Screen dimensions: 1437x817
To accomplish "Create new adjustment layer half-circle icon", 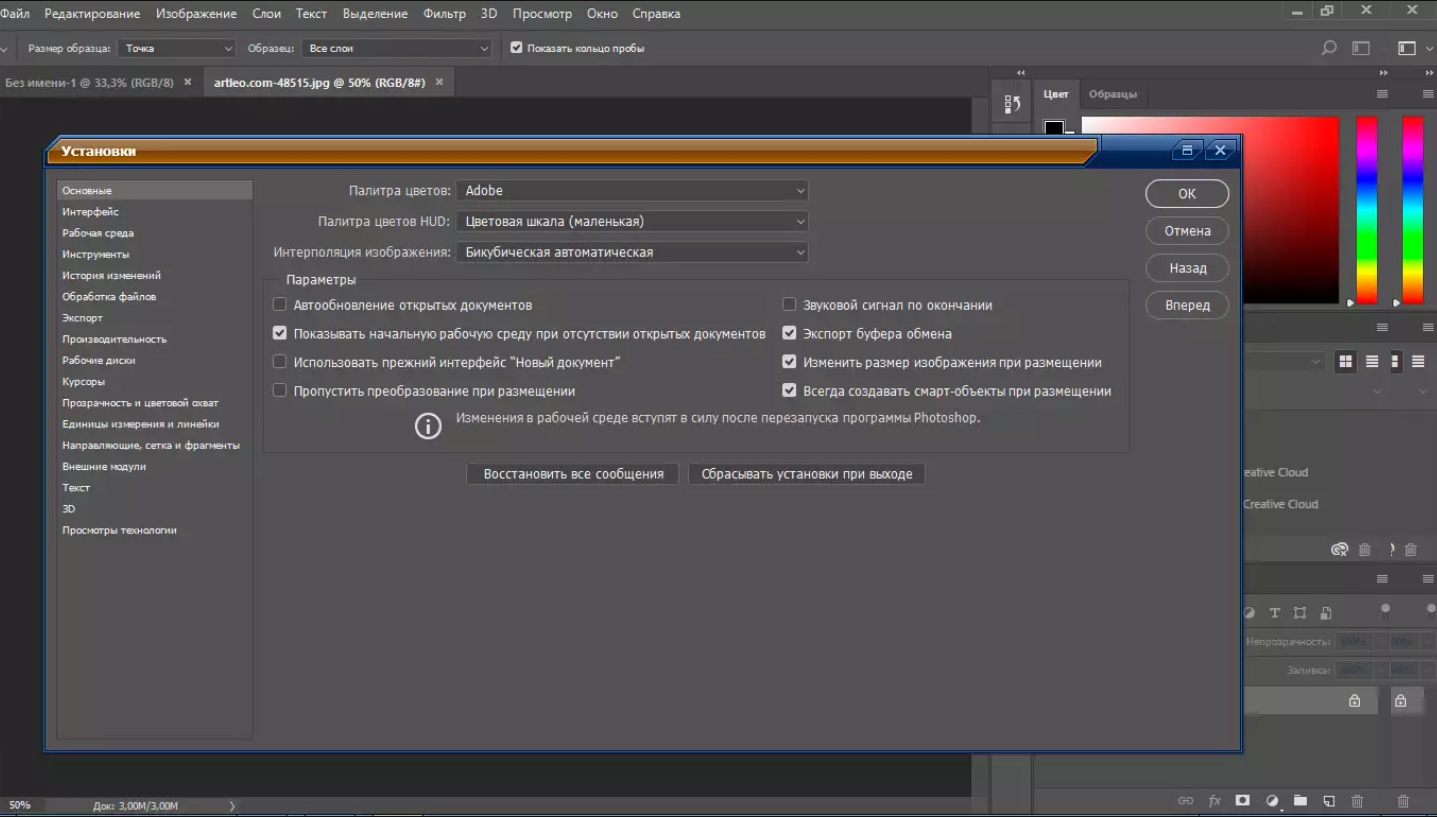I will 1272,801.
